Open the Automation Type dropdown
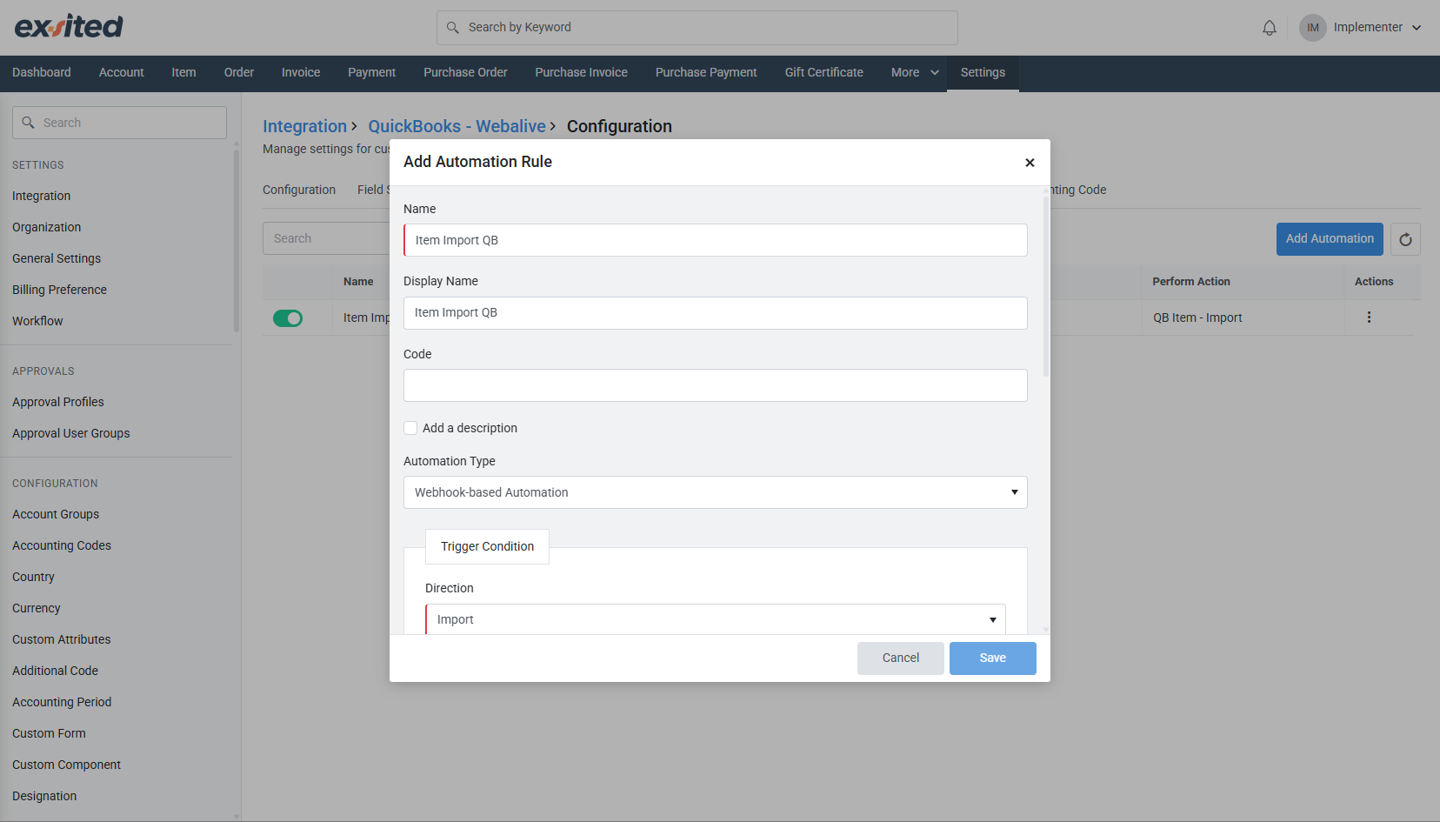Screen dimensions: 1440x822 pos(715,492)
